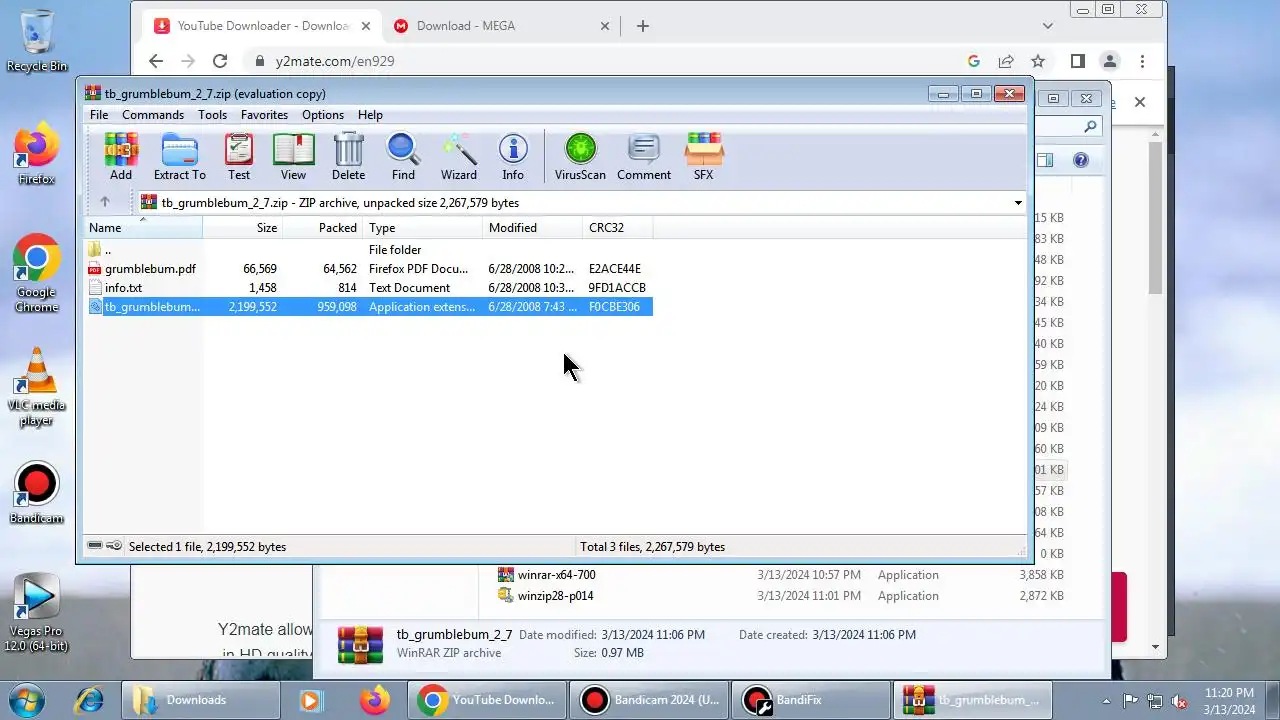Image resolution: width=1280 pixels, height=720 pixels.
Task: Sort by the Type column header
Action: pos(423,228)
